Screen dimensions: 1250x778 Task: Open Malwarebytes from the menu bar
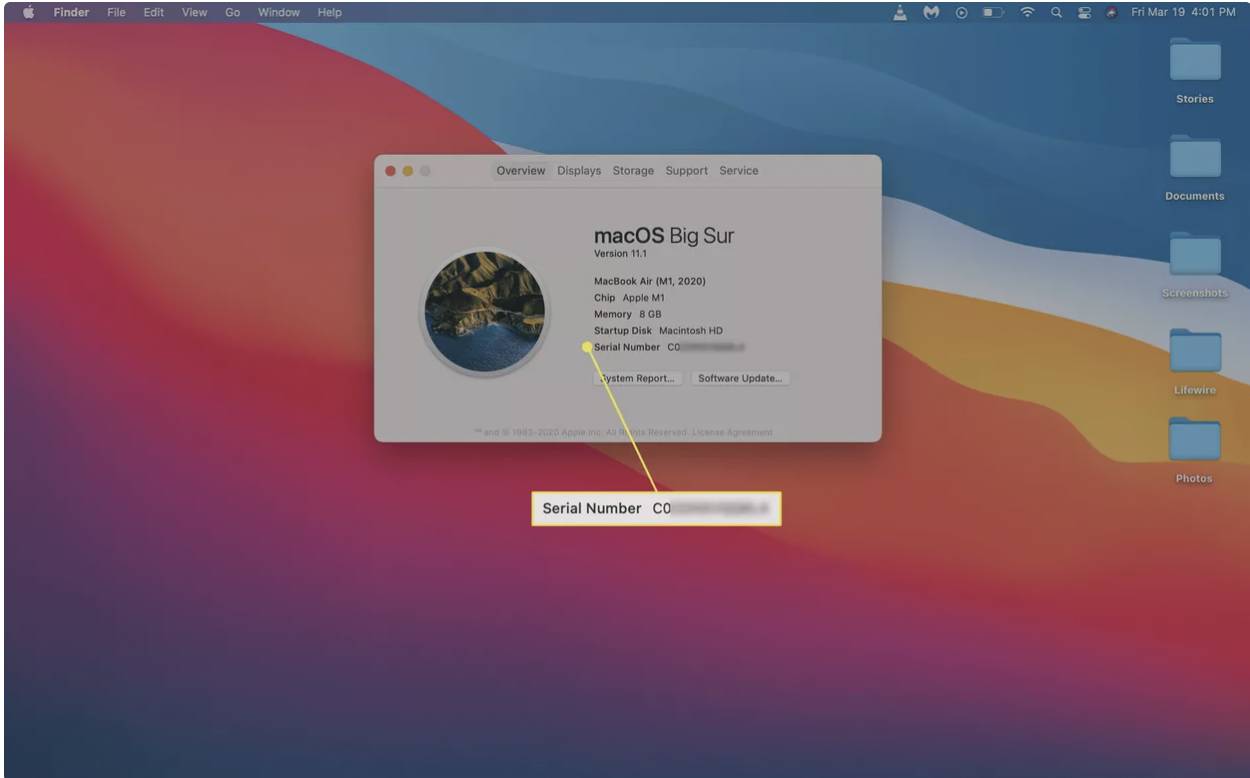[x=932, y=12]
